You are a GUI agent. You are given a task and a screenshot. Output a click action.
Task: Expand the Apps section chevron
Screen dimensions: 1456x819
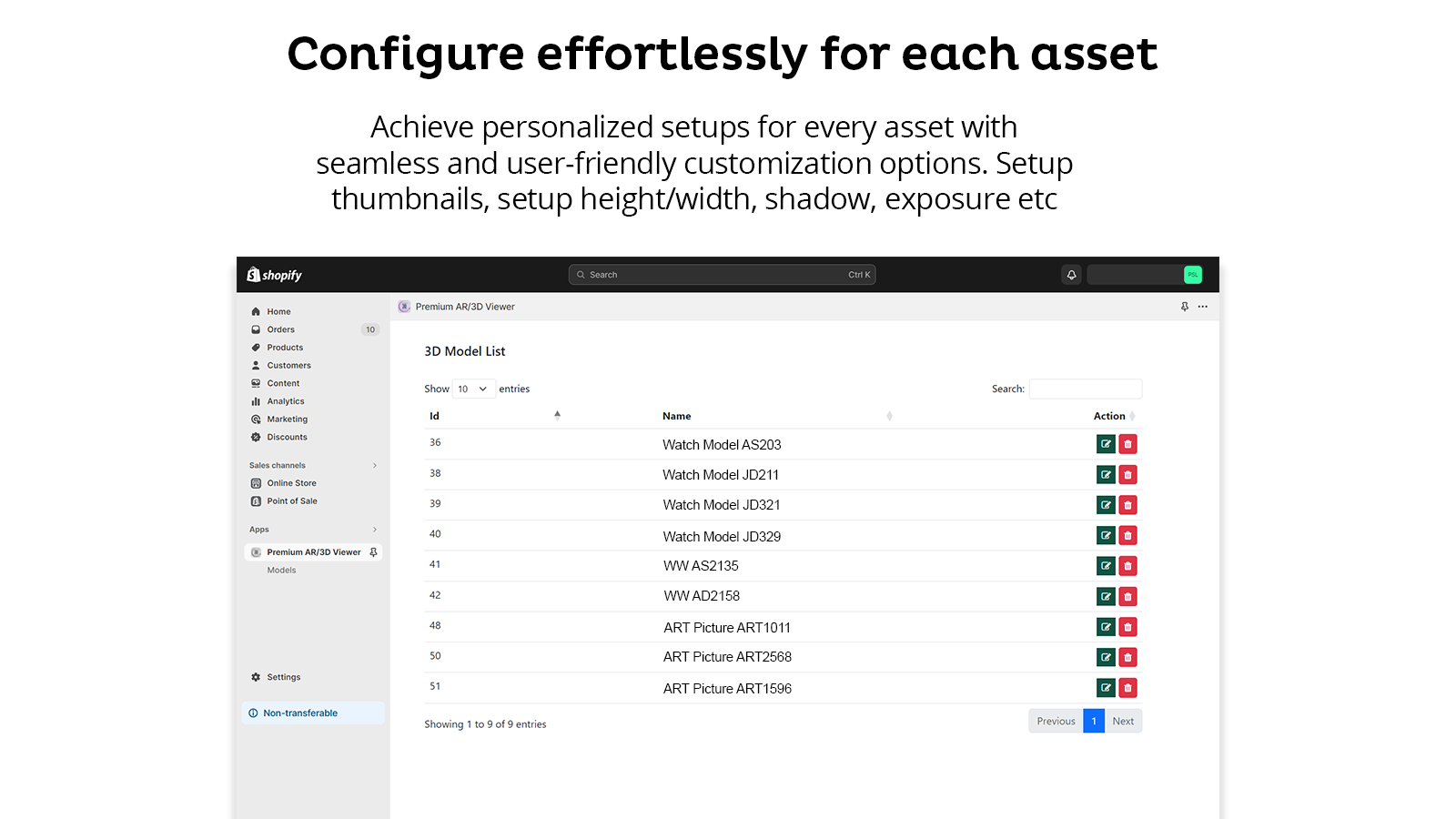pyautogui.click(x=374, y=530)
